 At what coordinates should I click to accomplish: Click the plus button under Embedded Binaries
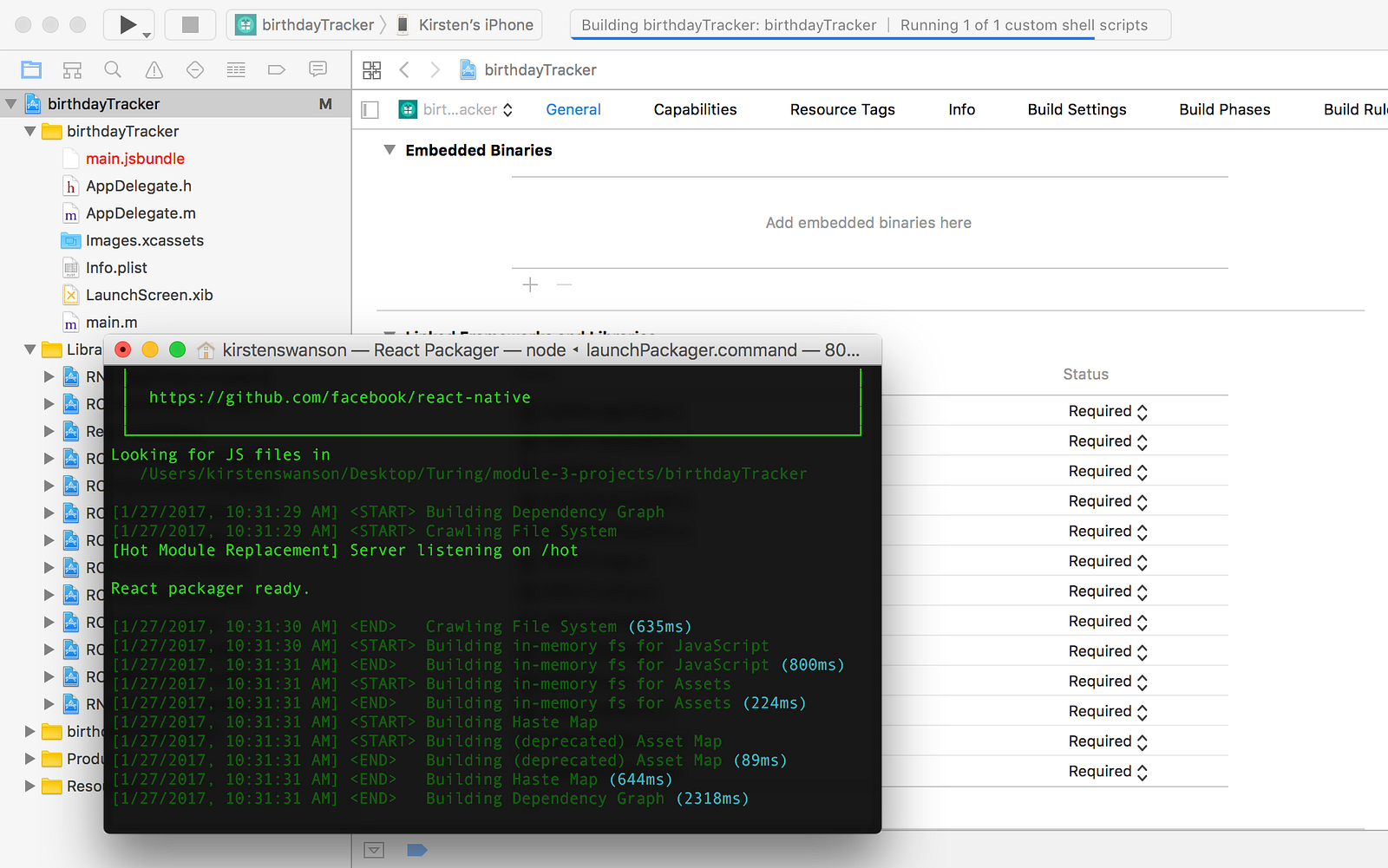pos(530,285)
